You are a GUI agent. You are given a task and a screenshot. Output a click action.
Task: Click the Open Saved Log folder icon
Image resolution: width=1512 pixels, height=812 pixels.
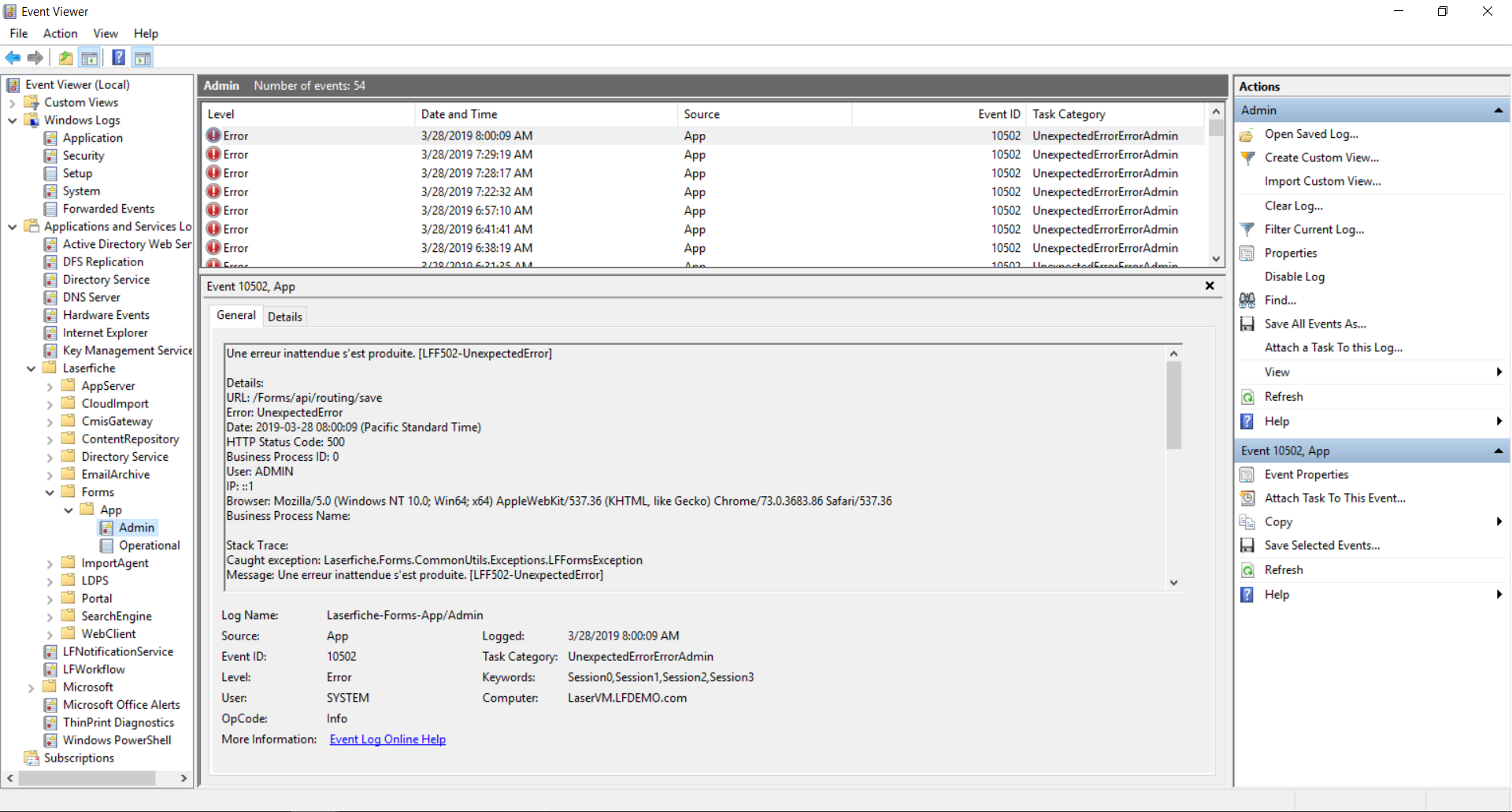coord(1247,135)
